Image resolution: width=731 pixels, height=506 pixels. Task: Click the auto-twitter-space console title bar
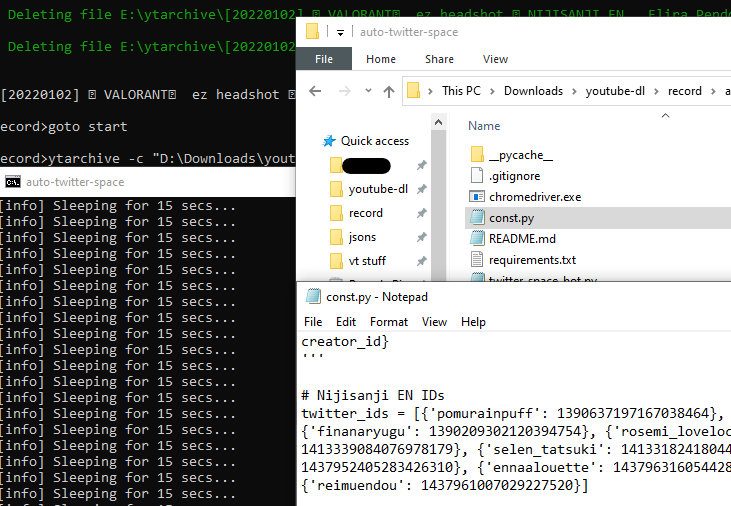coord(148,182)
